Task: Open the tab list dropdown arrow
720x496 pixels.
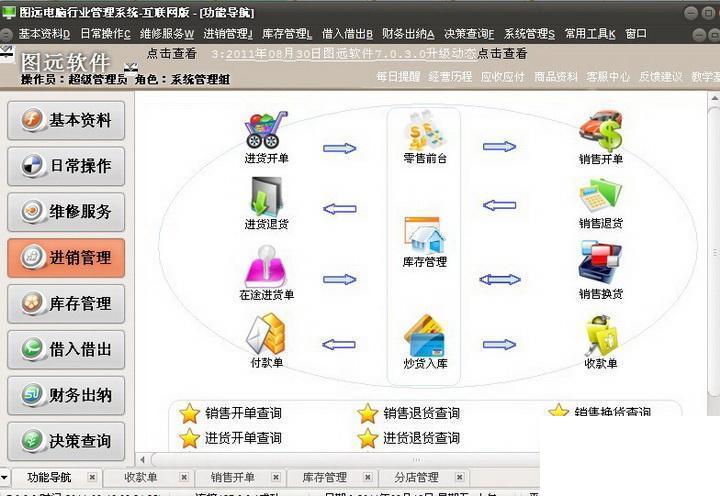Action: (4, 477)
